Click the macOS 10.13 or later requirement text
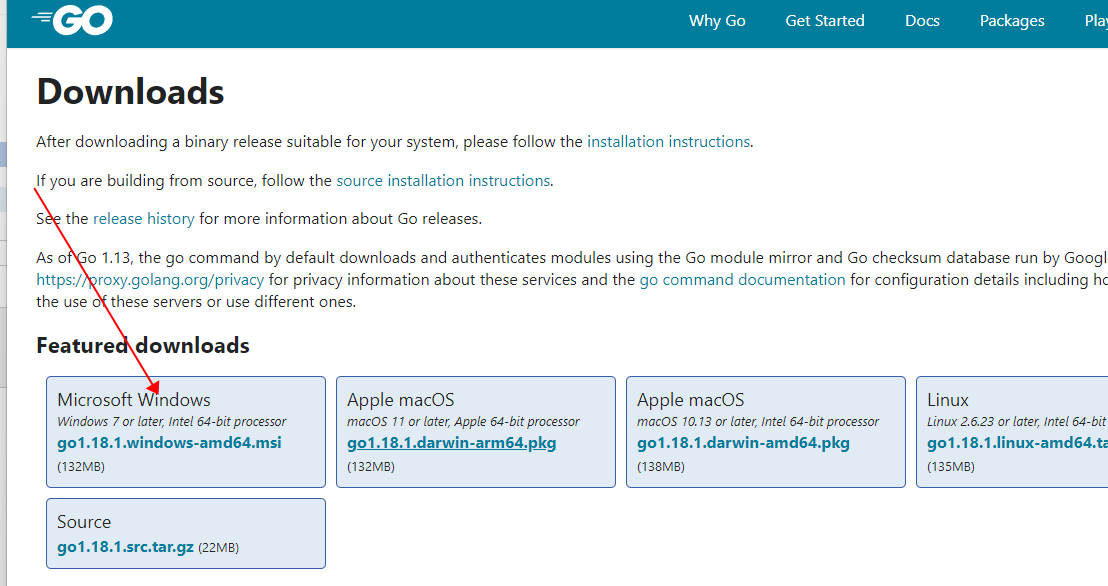Image resolution: width=1108 pixels, height=586 pixels. (x=758, y=422)
